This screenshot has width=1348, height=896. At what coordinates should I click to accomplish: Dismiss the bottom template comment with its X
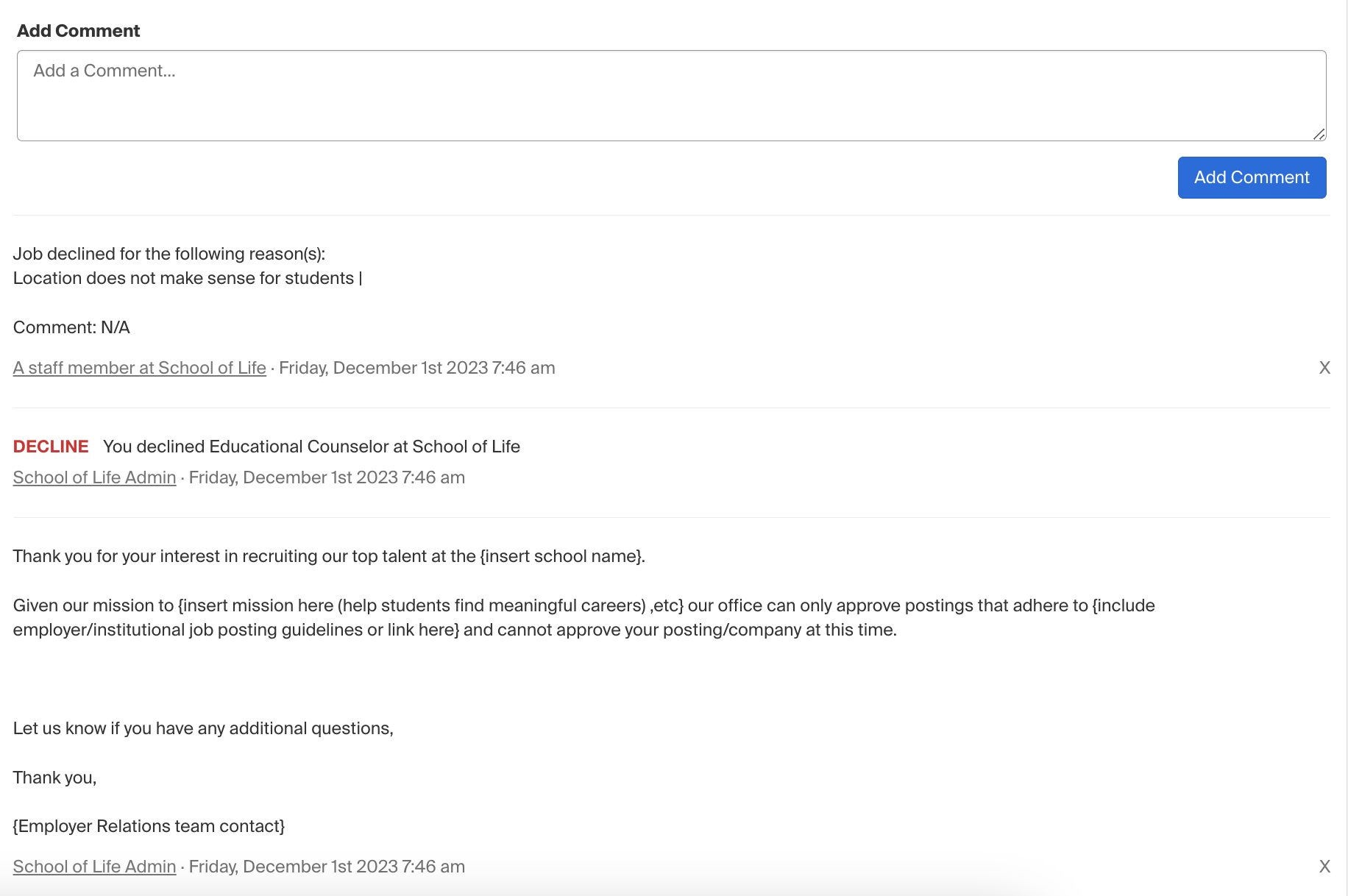pyautogui.click(x=1324, y=867)
